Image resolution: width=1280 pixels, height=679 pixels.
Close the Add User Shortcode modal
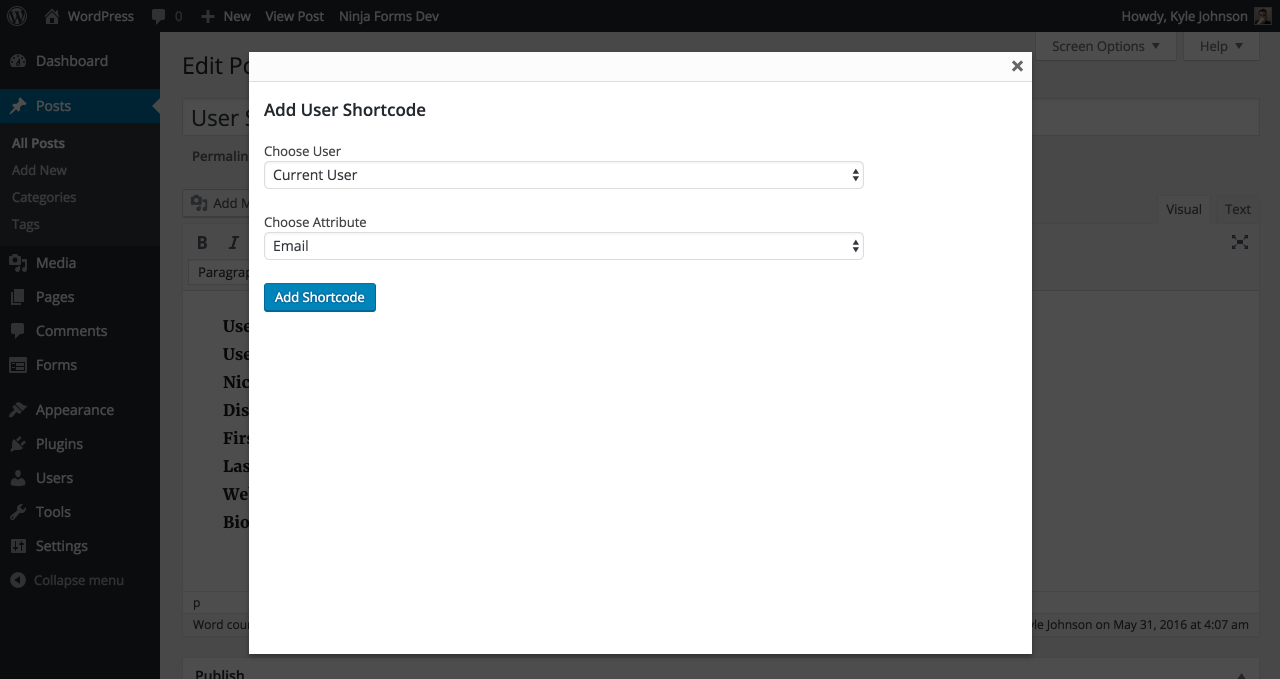[1017, 66]
